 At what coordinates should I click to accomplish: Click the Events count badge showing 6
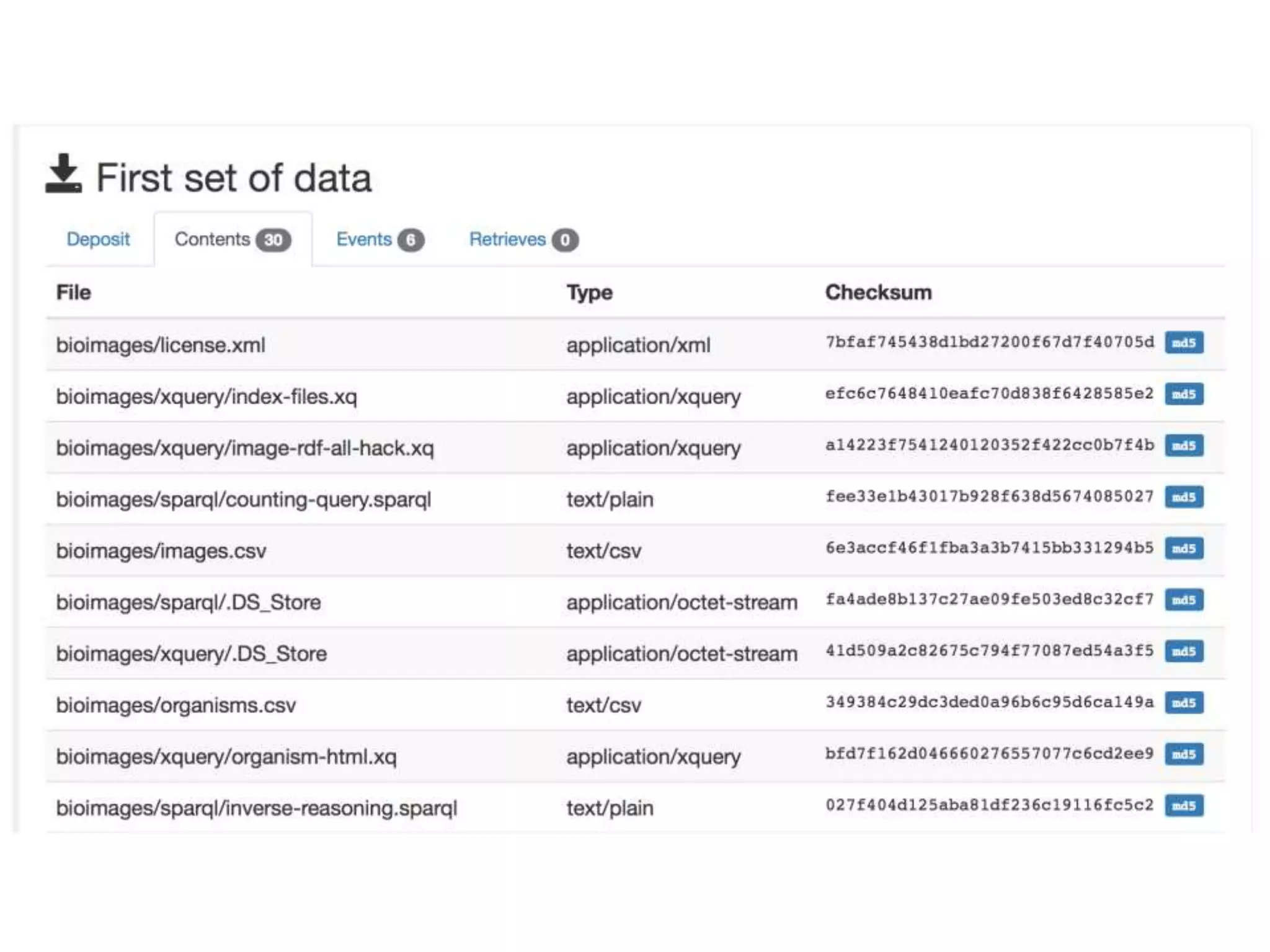point(411,240)
